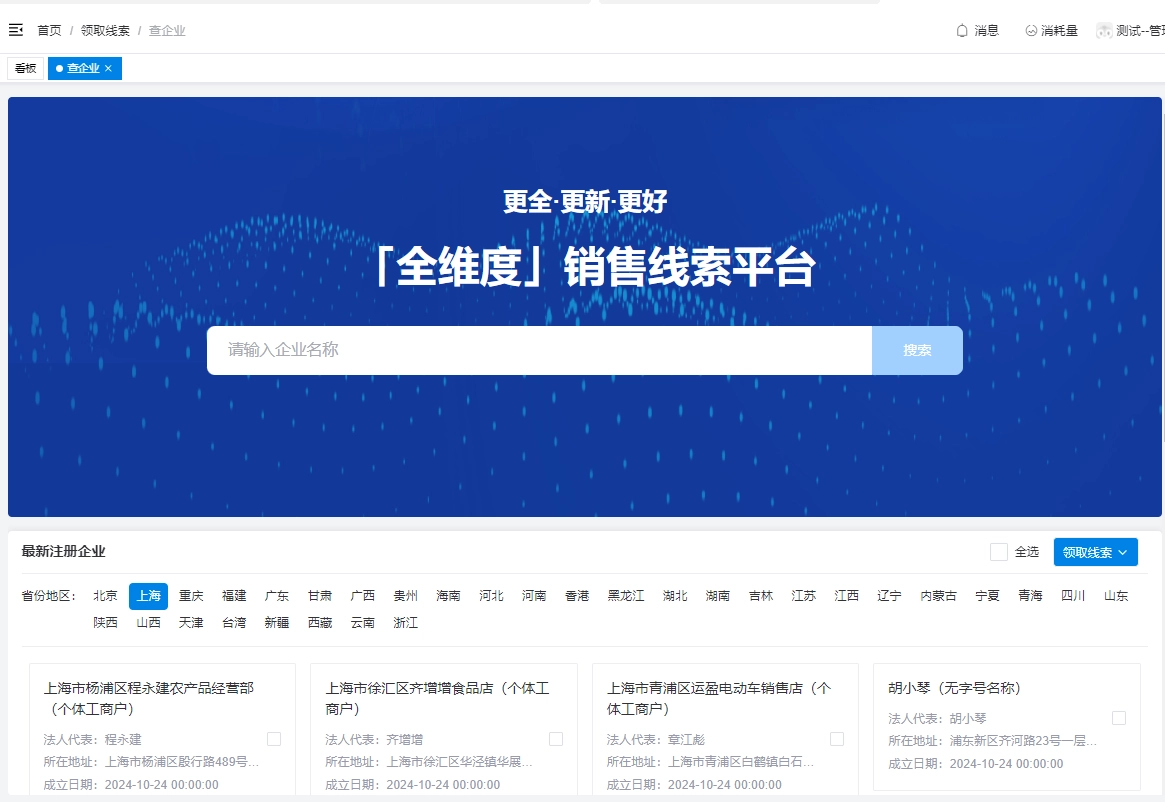Open the 领取线索 dropdown button

click(x=1095, y=552)
